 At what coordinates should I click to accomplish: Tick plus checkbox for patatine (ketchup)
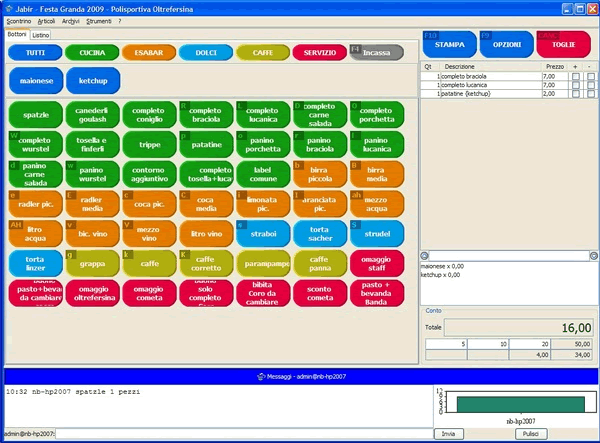pyautogui.click(x=575, y=94)
